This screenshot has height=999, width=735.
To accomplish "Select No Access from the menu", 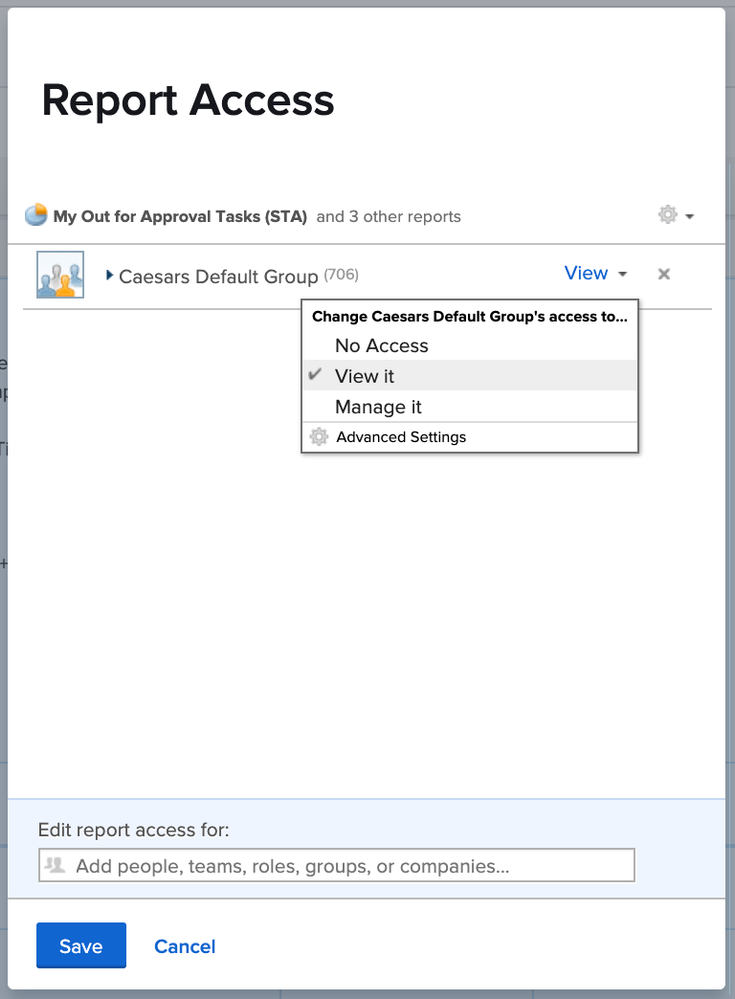I will (381, 345).
